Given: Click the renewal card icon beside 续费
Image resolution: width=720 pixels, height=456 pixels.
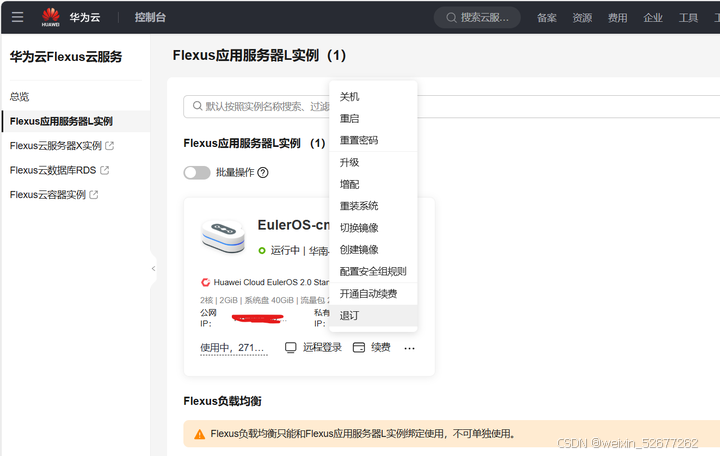Looking at the screenshot, I should click(359, 347).
